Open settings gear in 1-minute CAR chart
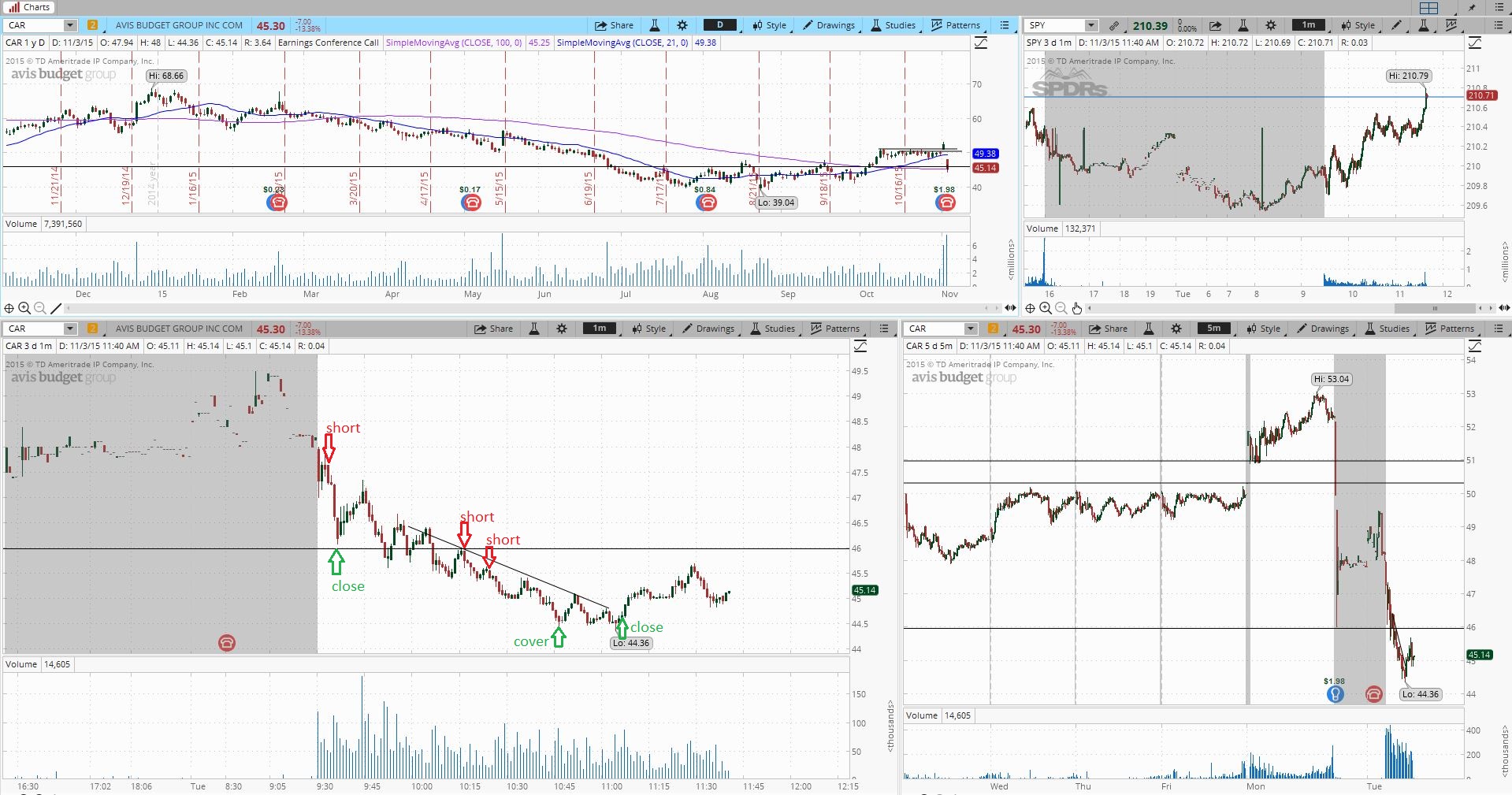This screenshot has height=795, width=1512. pyautogui.click(x=562, y=329)
